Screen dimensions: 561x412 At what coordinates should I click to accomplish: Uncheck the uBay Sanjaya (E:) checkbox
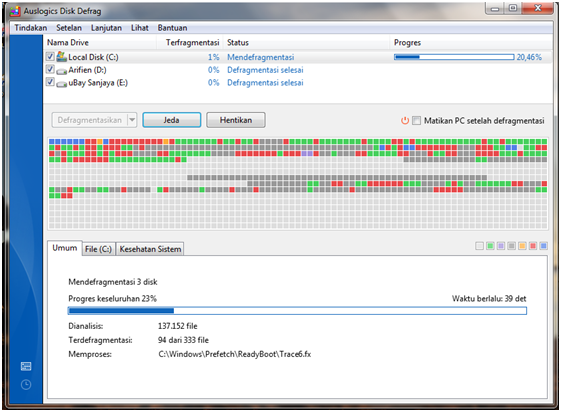tap(50, 82)
